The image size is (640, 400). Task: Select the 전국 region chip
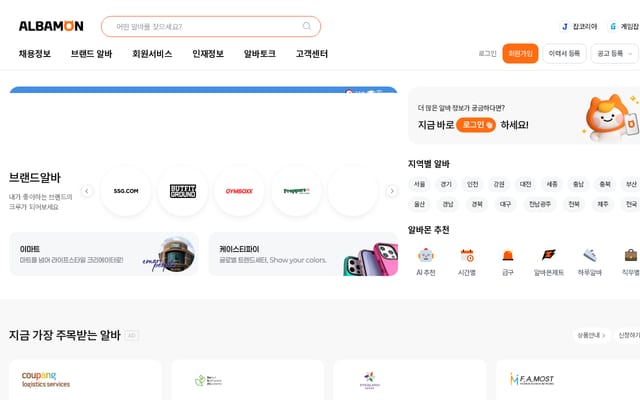(631, 204)
